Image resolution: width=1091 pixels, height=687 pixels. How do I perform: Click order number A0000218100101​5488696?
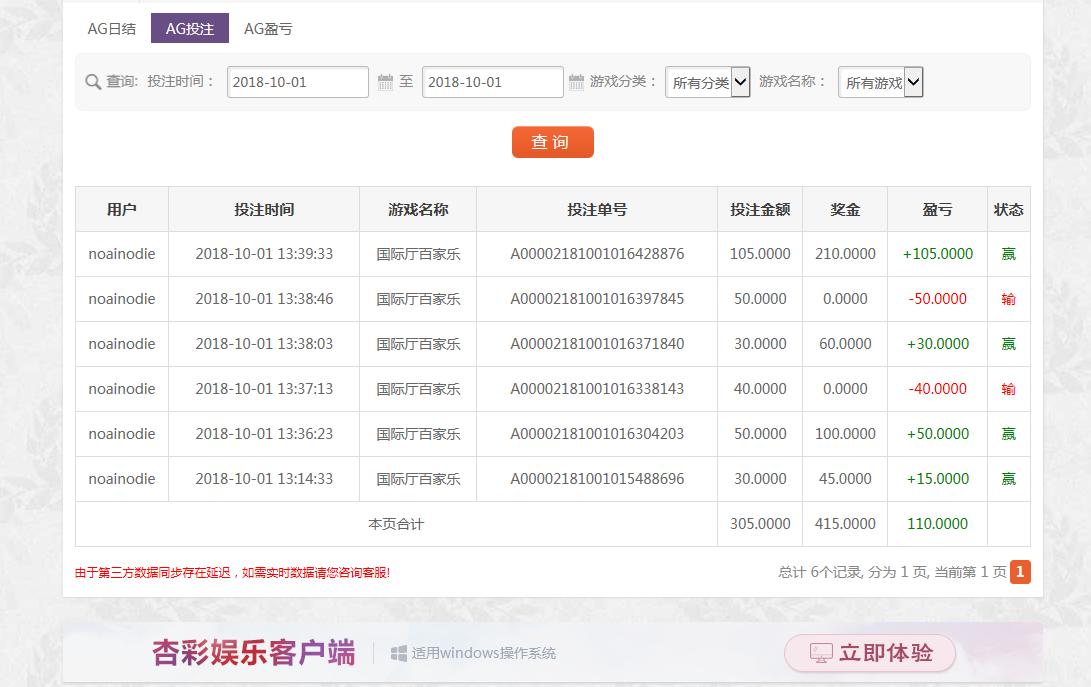point(597,479)
